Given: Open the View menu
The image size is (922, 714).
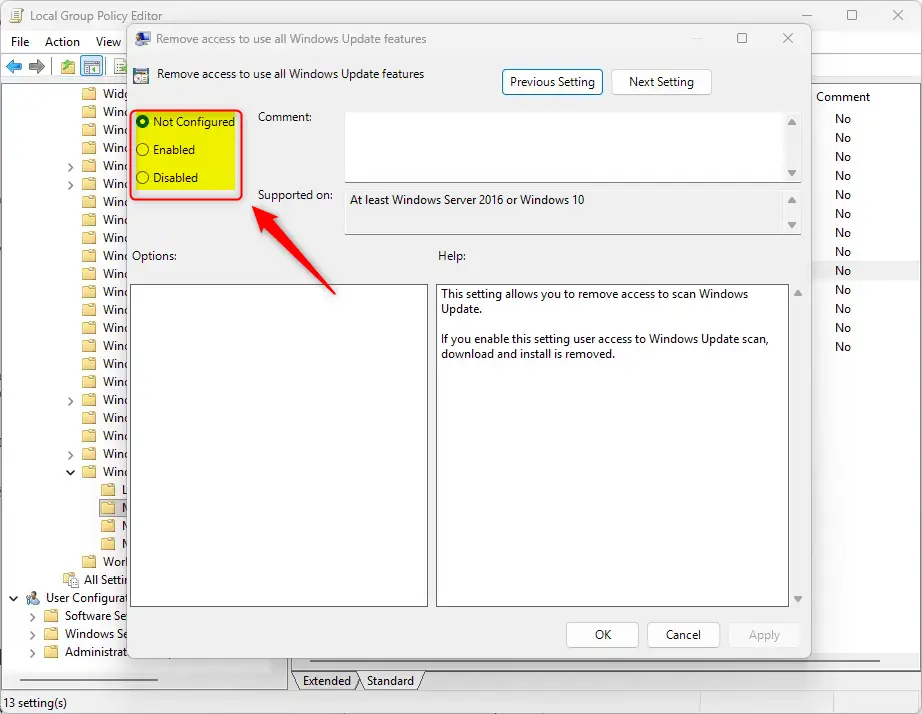Looking at the screenshot, I should (108, 42).
